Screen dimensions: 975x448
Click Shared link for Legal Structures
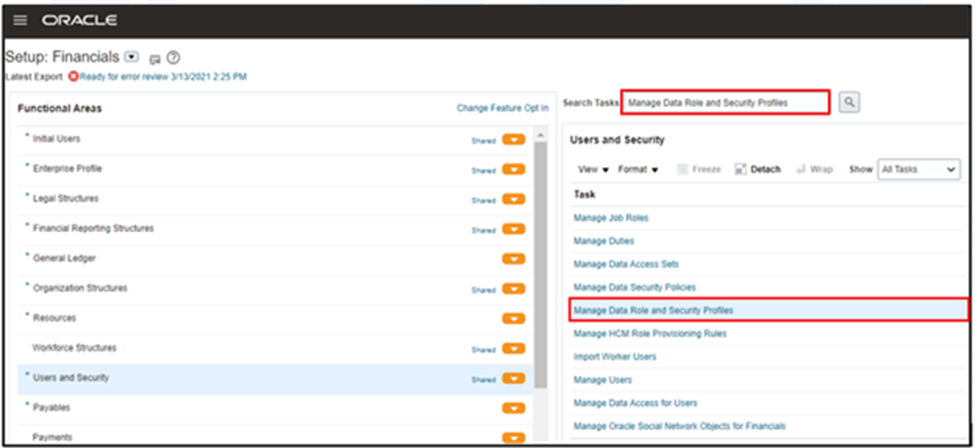tap(483, 200)
